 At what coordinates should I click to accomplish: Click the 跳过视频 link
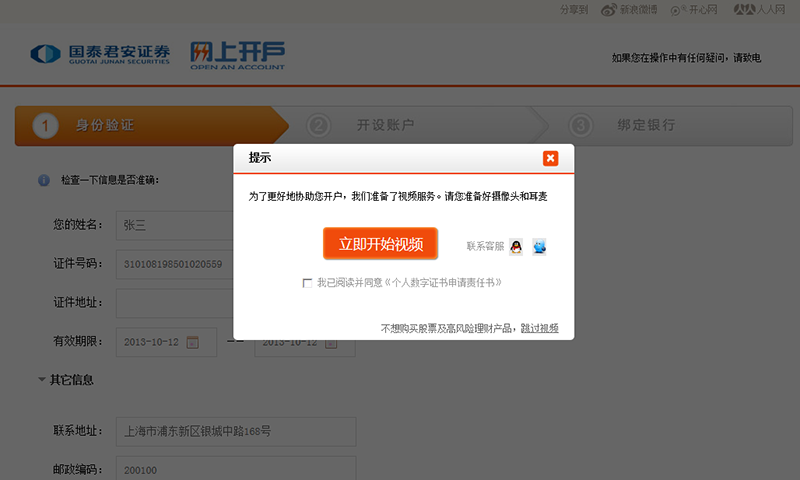point(539,328)
